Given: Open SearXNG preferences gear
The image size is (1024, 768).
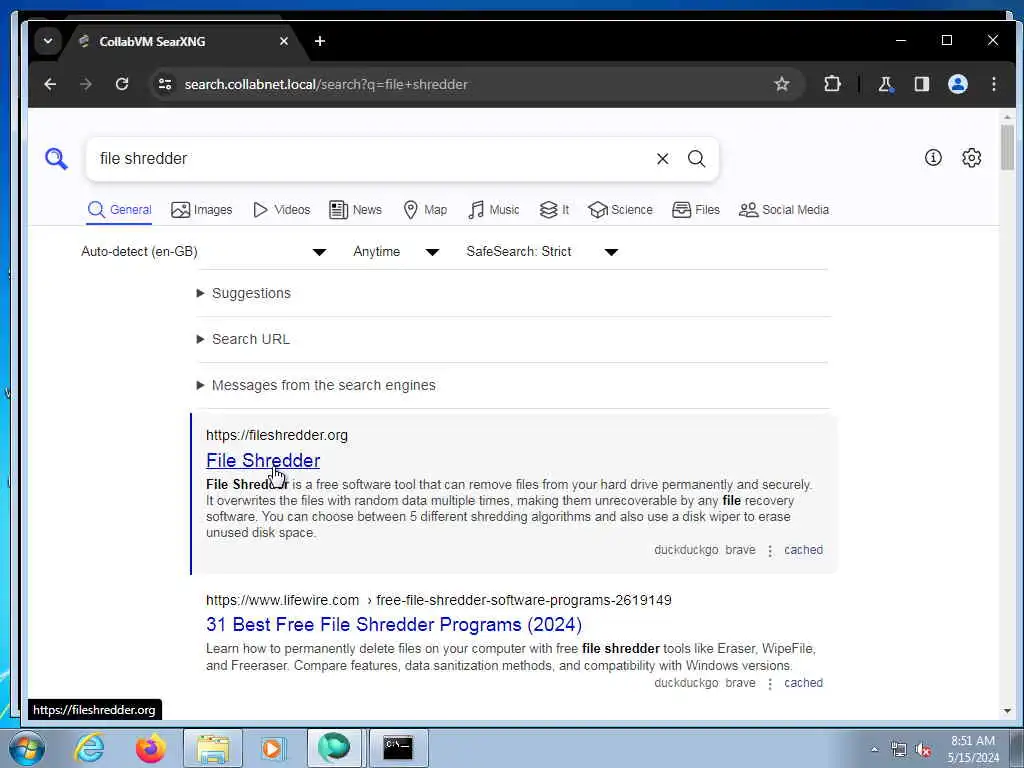Looking at the screenshot, I should point(971,157).
